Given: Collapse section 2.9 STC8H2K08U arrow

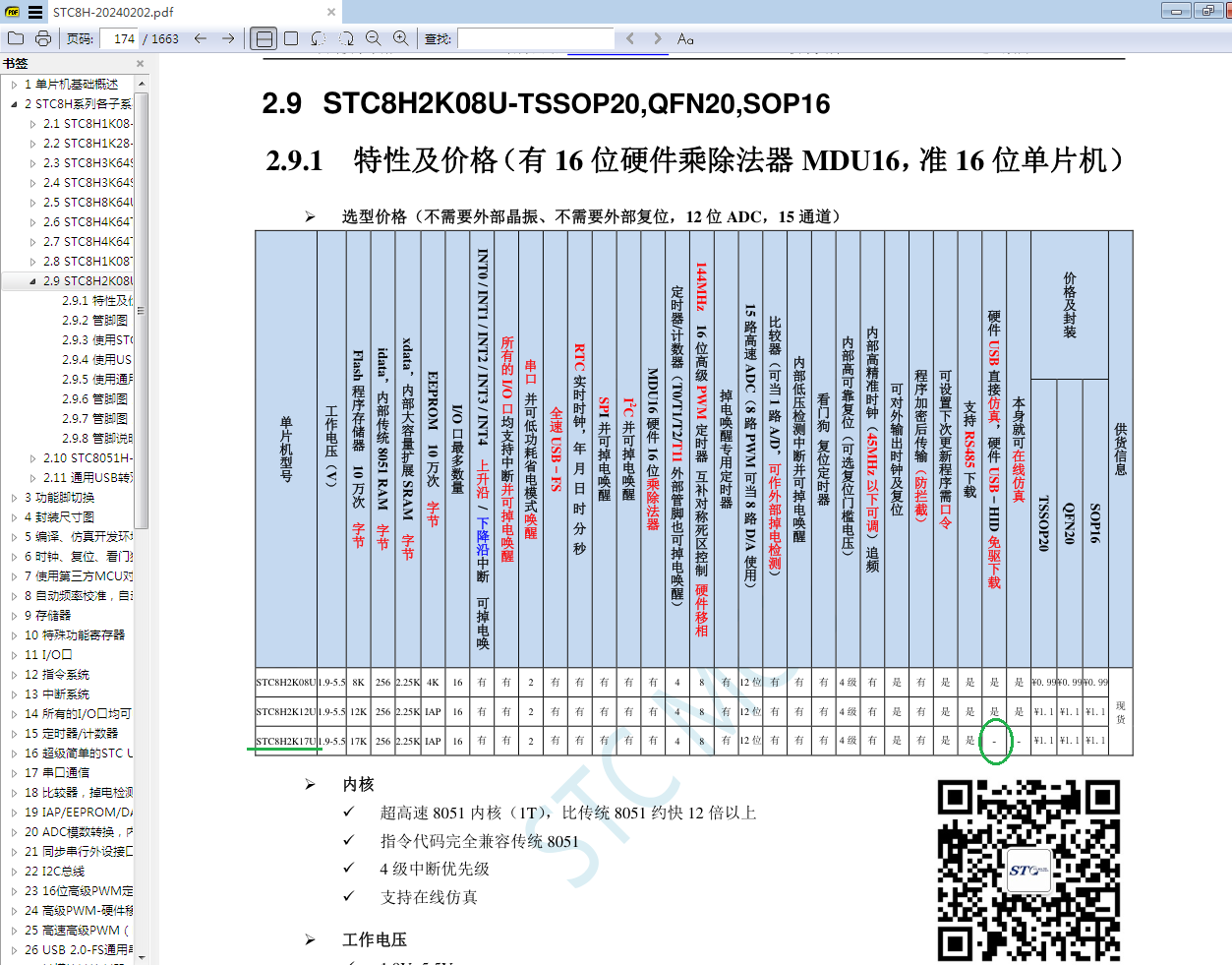Looking at the screenshot, I should [32, 281].
